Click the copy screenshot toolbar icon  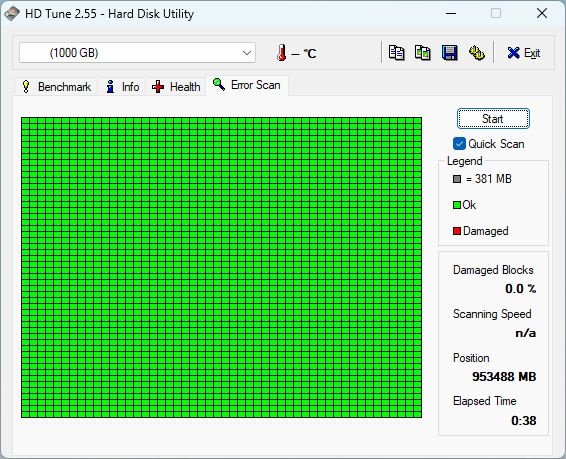coord(423,53)
